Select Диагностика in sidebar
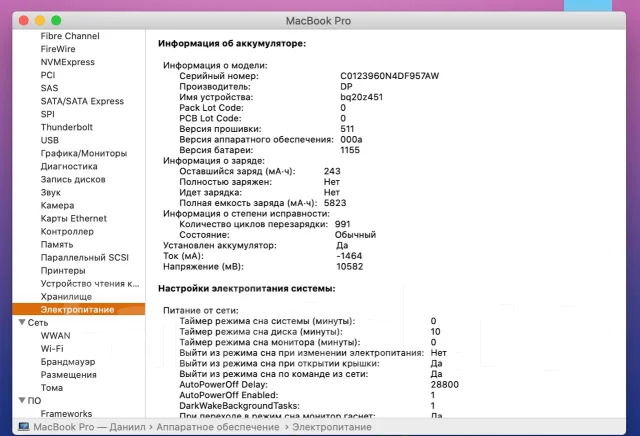640x436 pixels. pyautogui.click(x=69, y=167)
